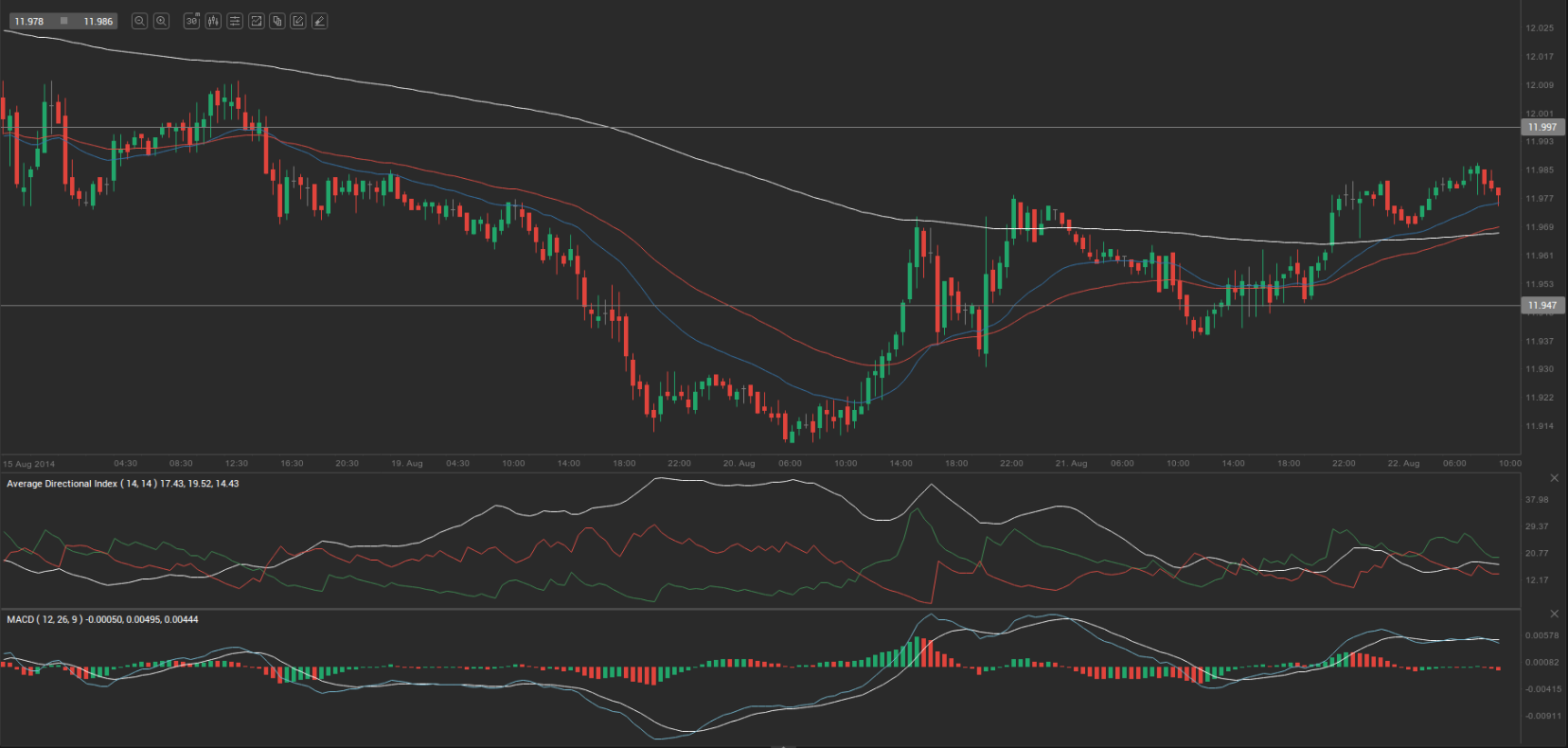Click the copy chart duplicate icon
Viewport: 1568px width, 748px height.
click(x=276, y=21)
